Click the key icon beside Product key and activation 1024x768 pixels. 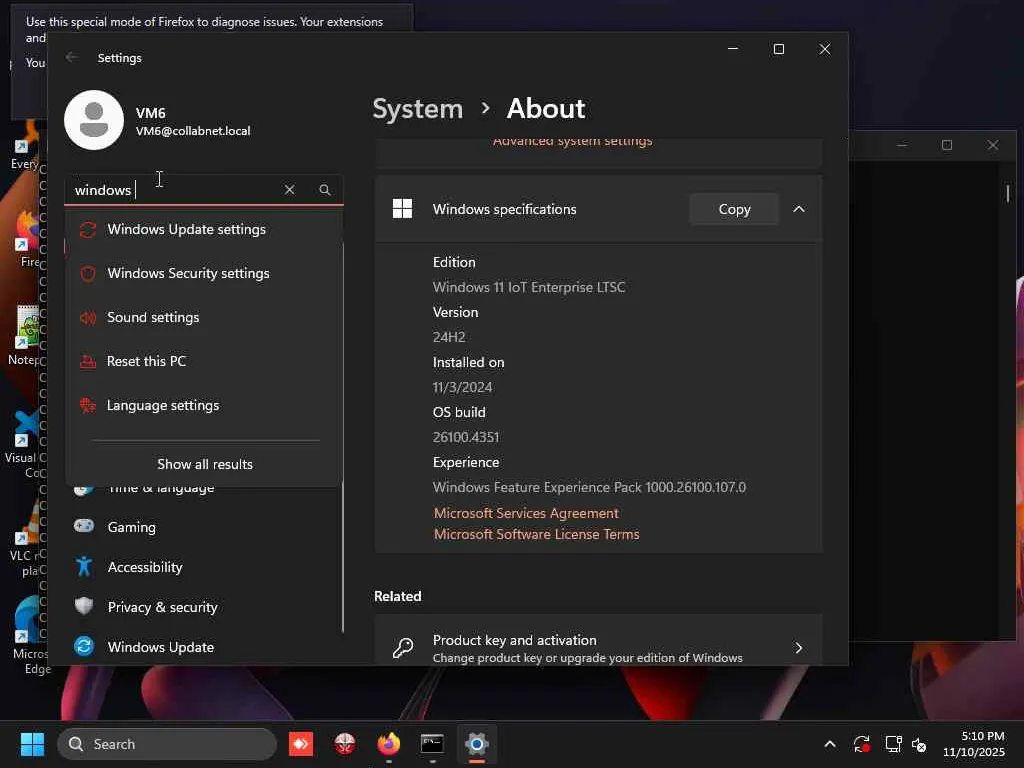point(402,647)
